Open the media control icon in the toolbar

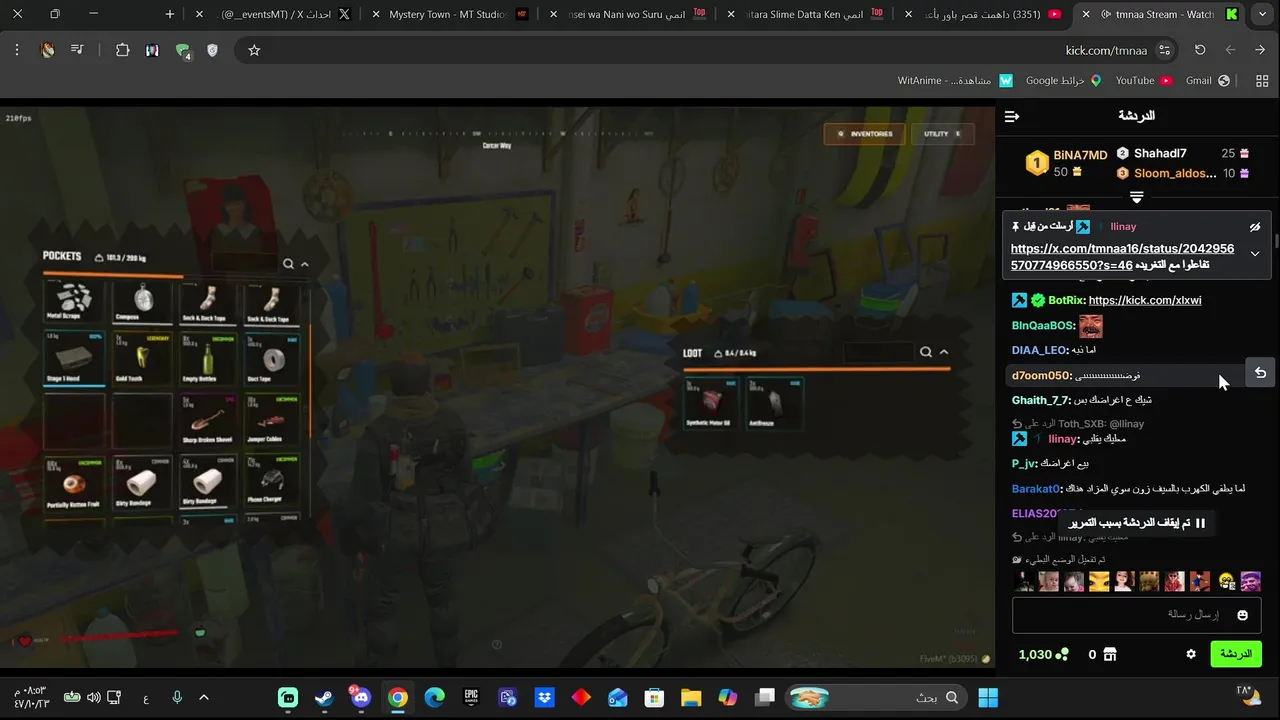[x=77, y=50]
